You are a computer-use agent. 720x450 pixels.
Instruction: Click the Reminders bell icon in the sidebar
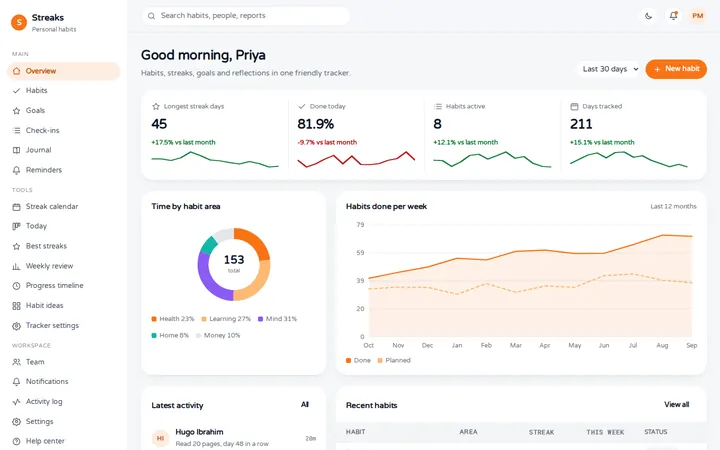[17, 170]
